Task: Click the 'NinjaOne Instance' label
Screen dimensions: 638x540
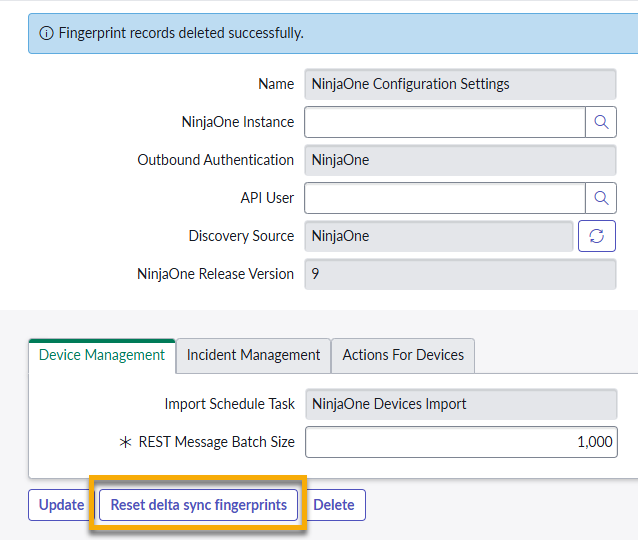Action: pyautogui.click(x=238, y=122)
